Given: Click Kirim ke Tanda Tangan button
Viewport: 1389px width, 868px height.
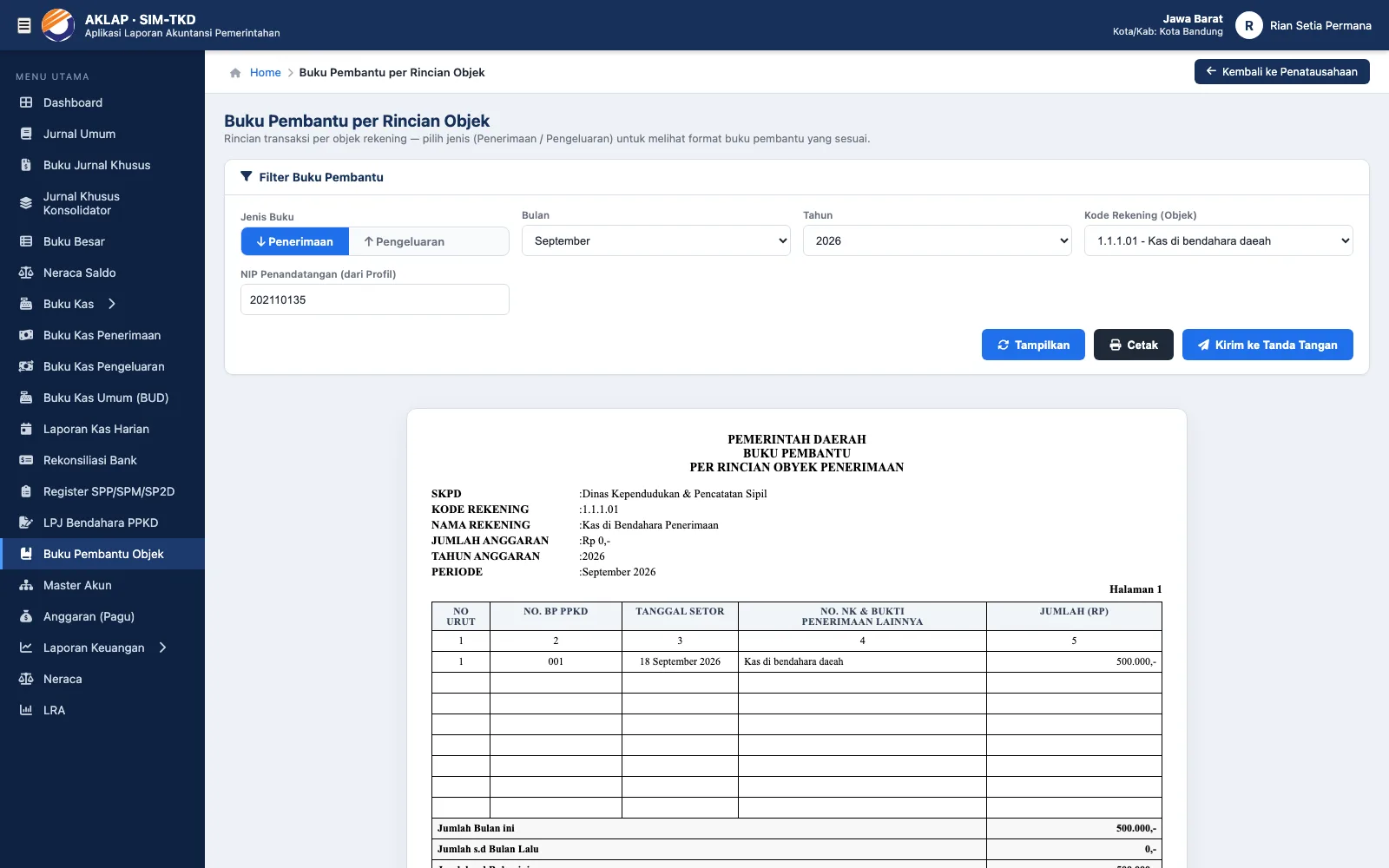Looking at the screenshot, I should pyautogui.click(x=1267, y=345).
